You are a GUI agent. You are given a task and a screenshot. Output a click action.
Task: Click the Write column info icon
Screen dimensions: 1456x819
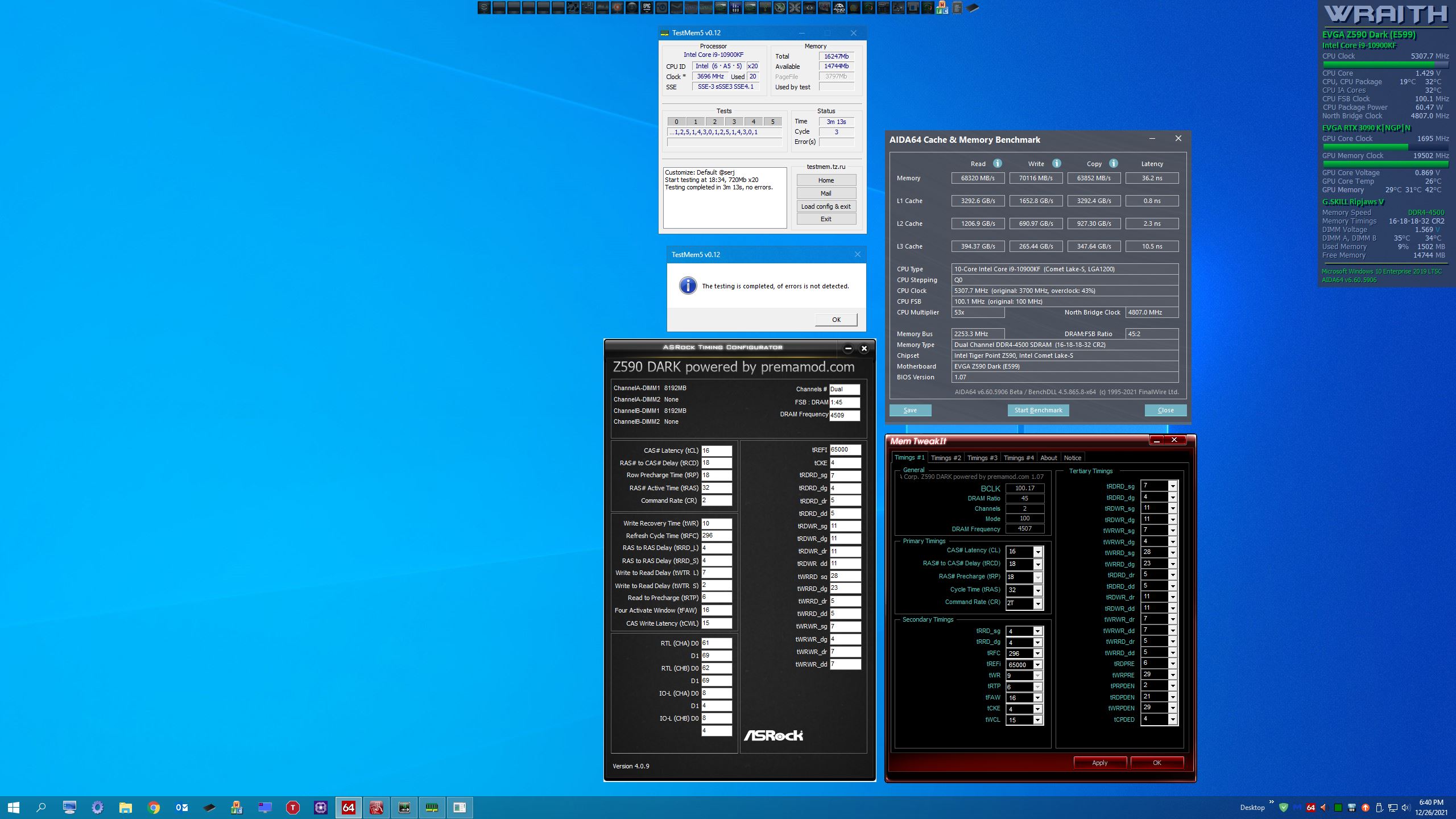pyautogui.click(x=1056, y=163)
